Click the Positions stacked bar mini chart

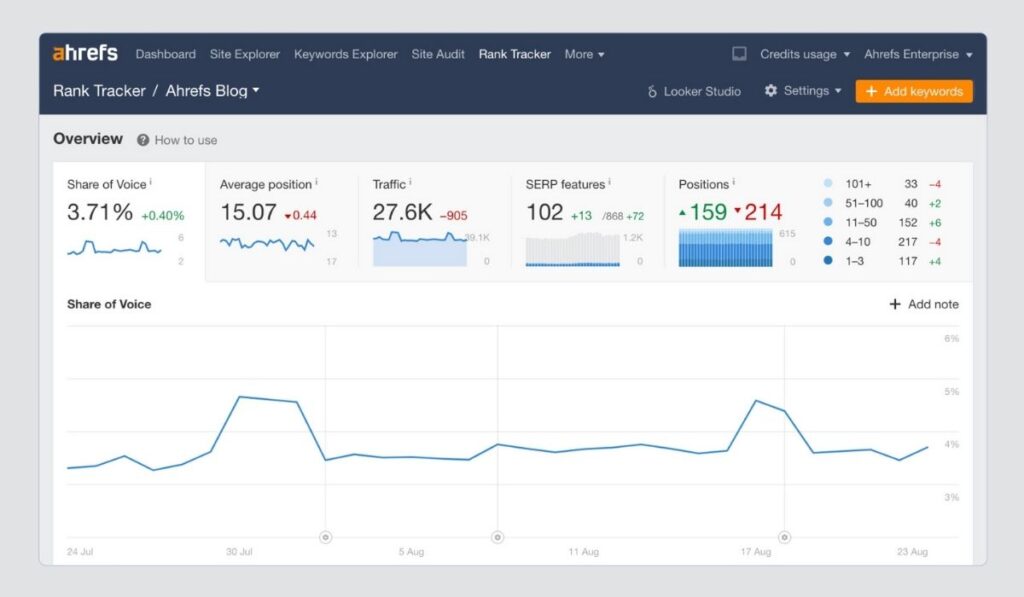pyautogui.click(x=726, y=248)
